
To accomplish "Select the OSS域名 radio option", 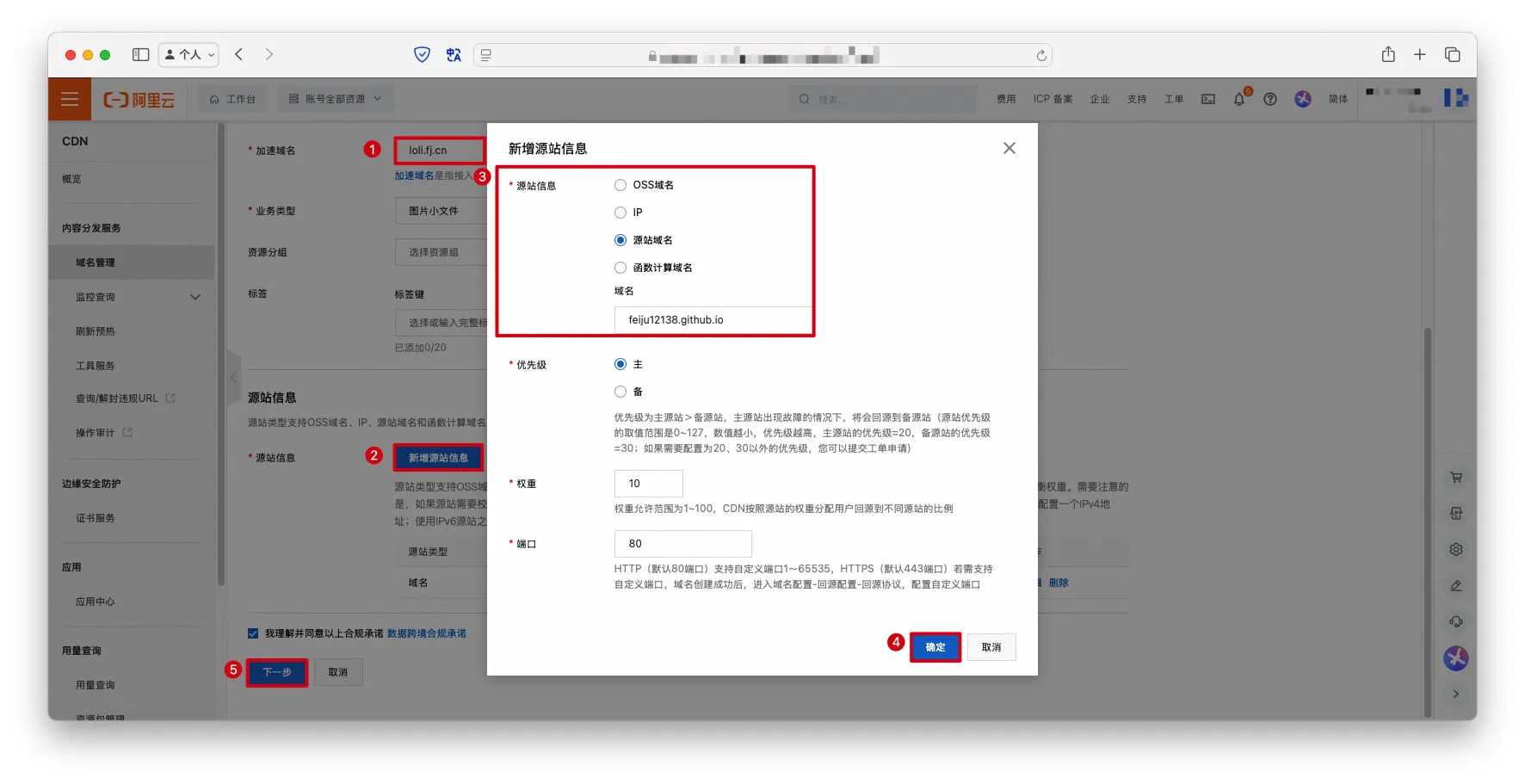I will click(x=620, y=185).
